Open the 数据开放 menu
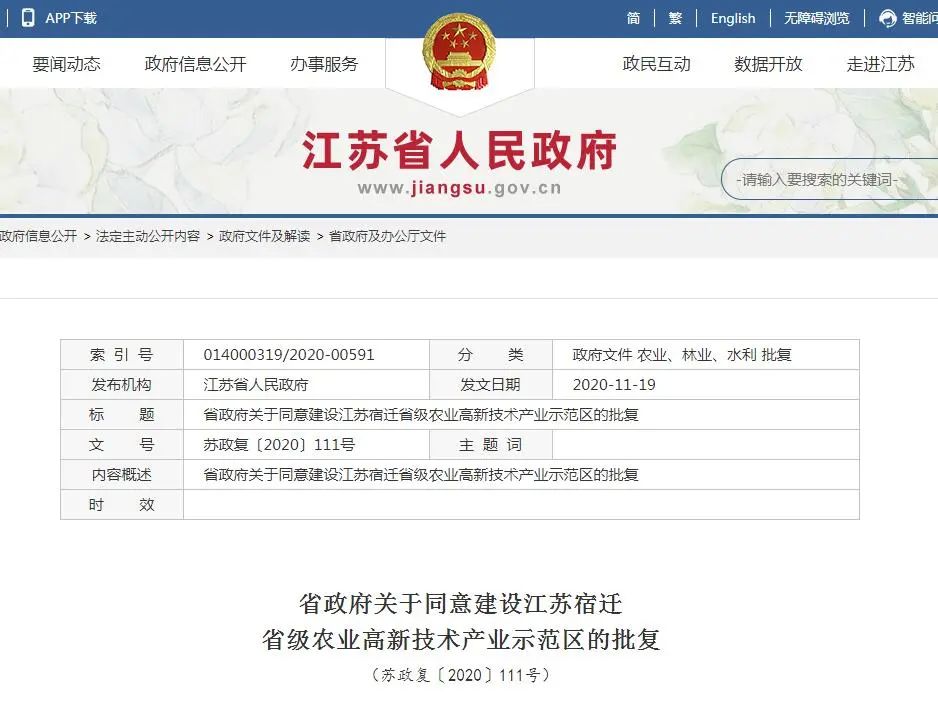 click(x=768, y=64)
